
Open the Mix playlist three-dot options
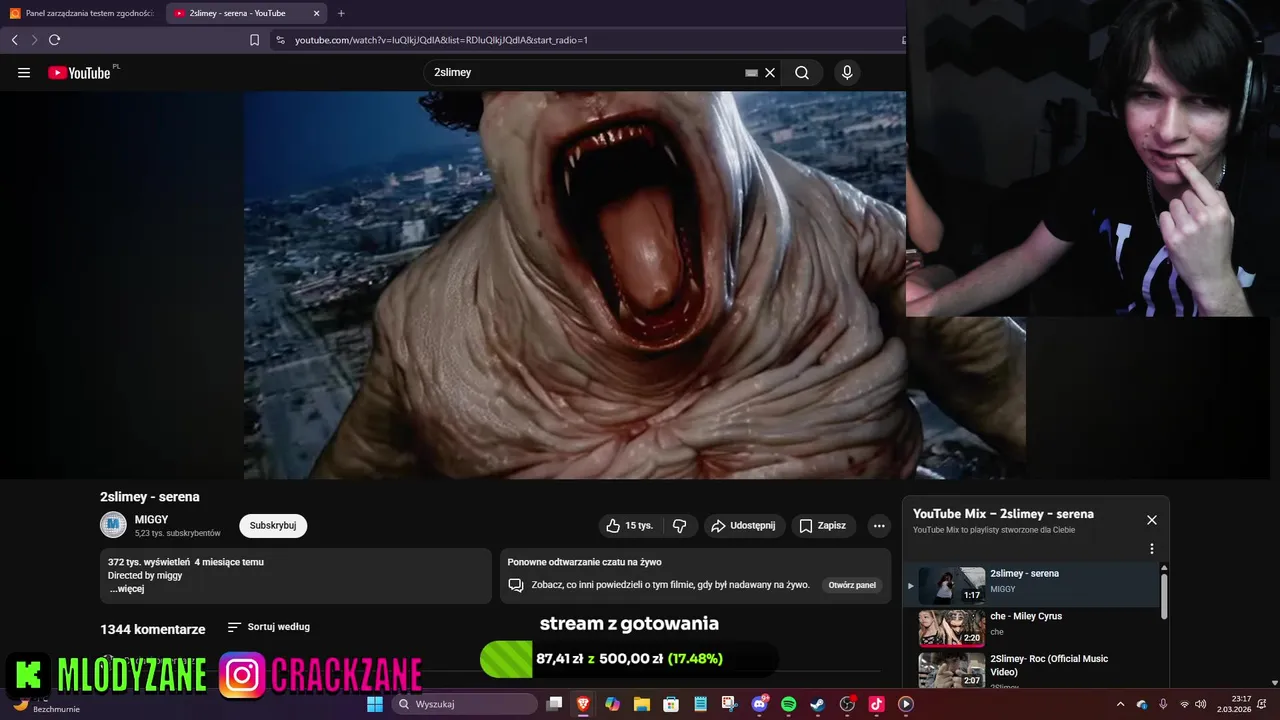point(1152,549)
